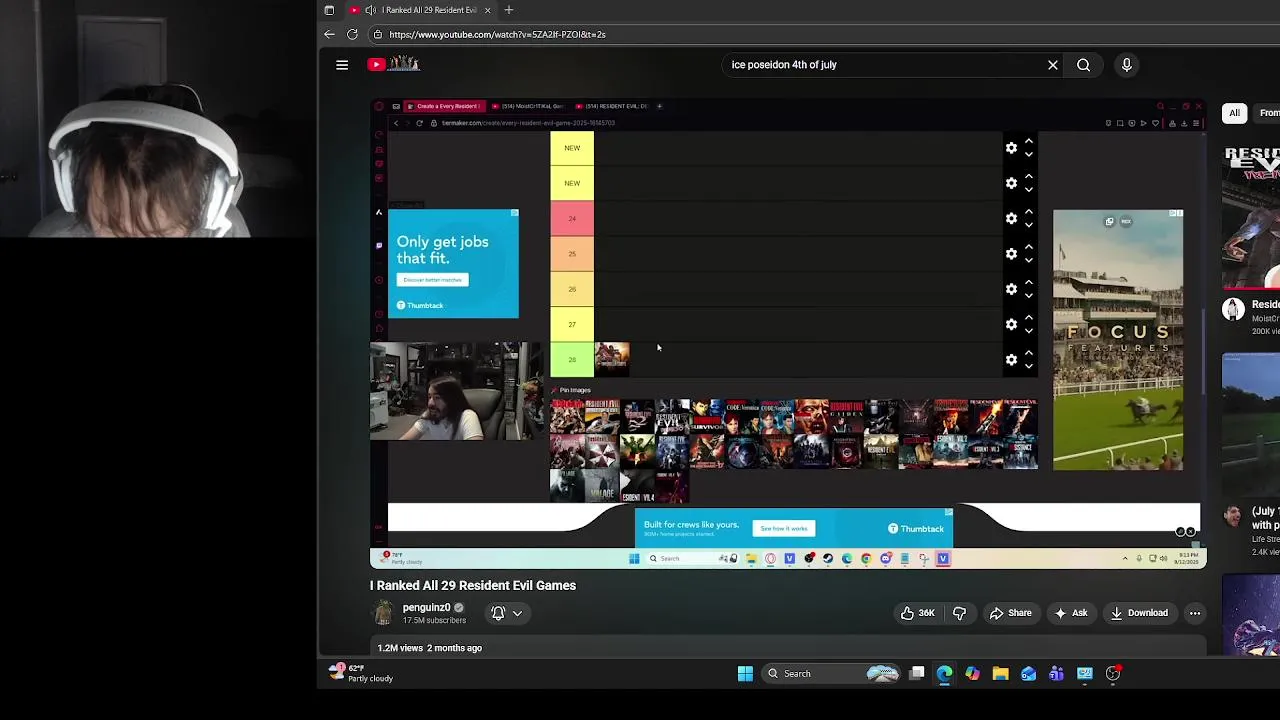Click the first yellow NEW tier label in the video
Image resolution: width=1280 pixels, height=720 pixels.
coord(572,148)
